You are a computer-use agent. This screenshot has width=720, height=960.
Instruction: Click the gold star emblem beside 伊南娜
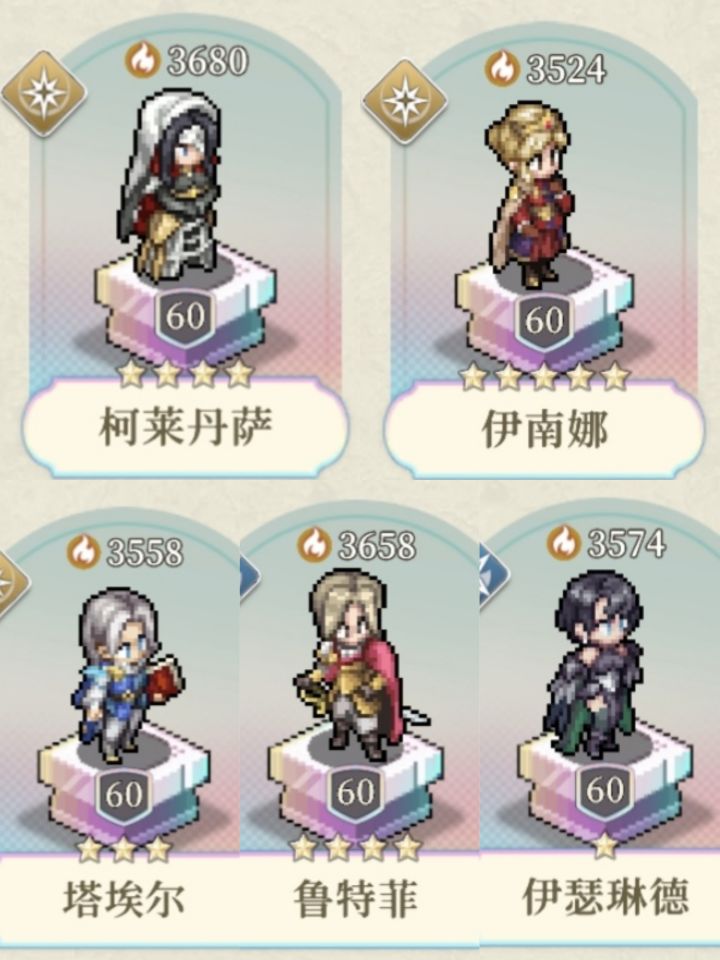[x=405, y=101]
